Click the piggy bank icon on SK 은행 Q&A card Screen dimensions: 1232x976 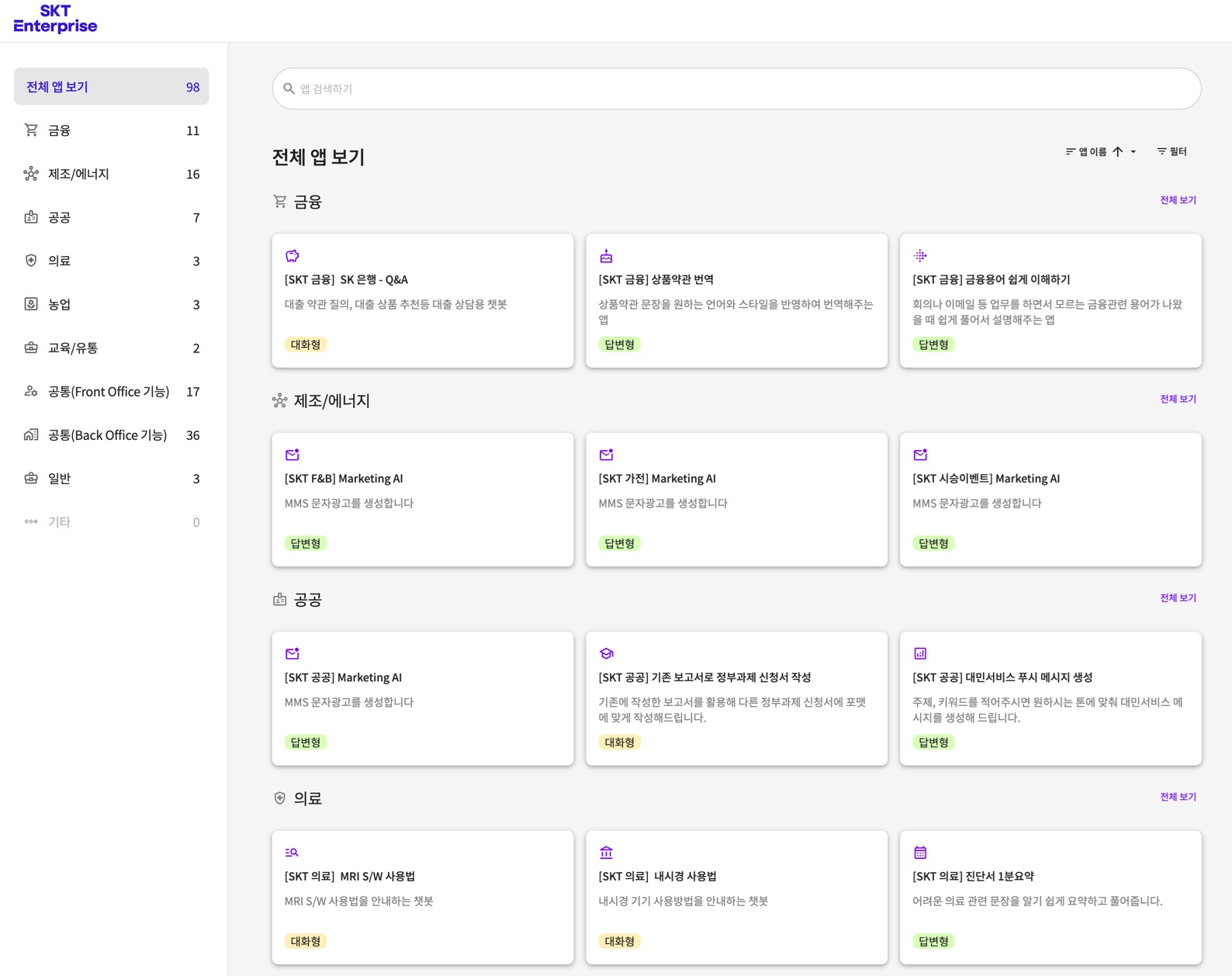coord(292,256)
